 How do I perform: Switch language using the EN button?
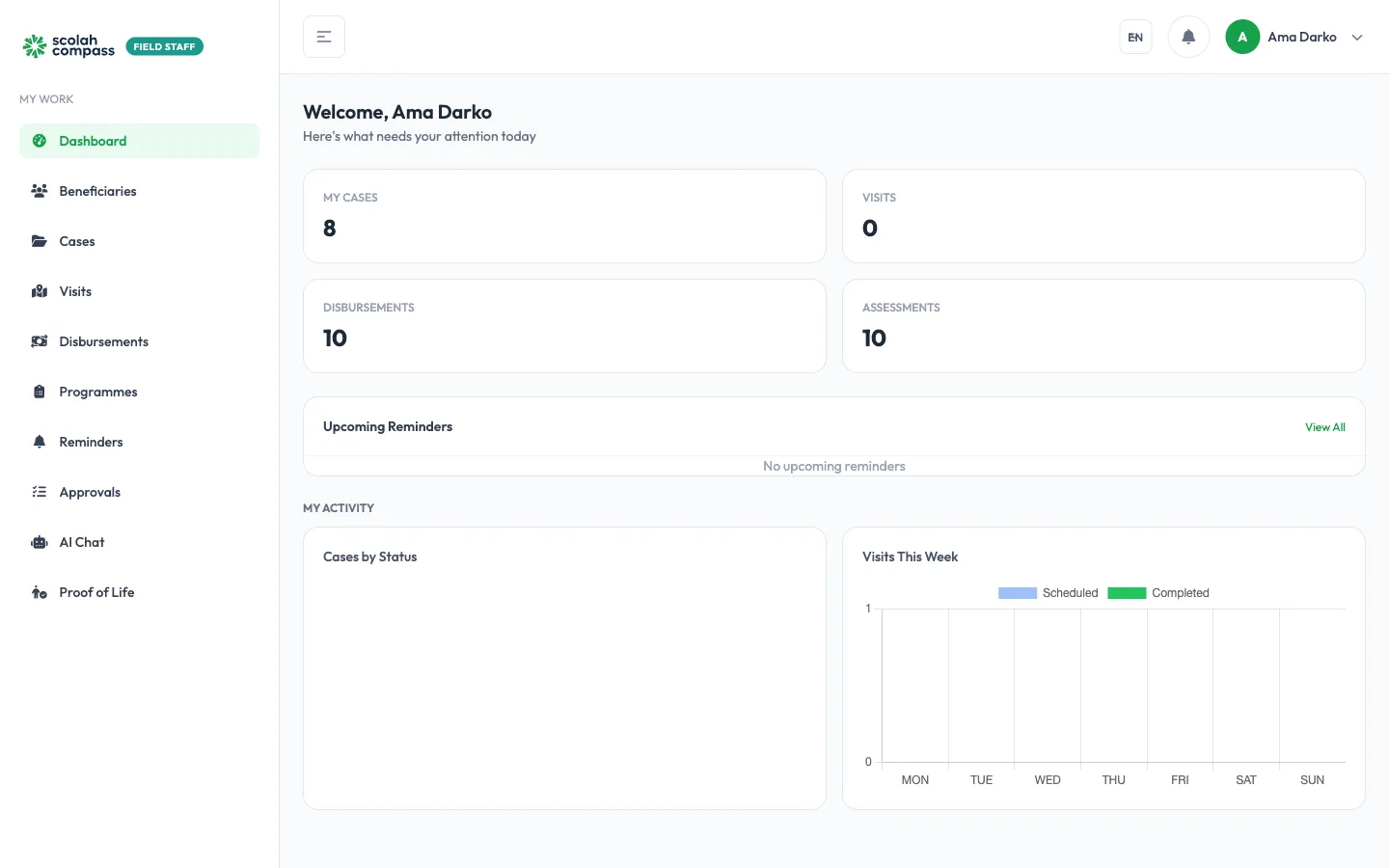[x=1135, y=37]
